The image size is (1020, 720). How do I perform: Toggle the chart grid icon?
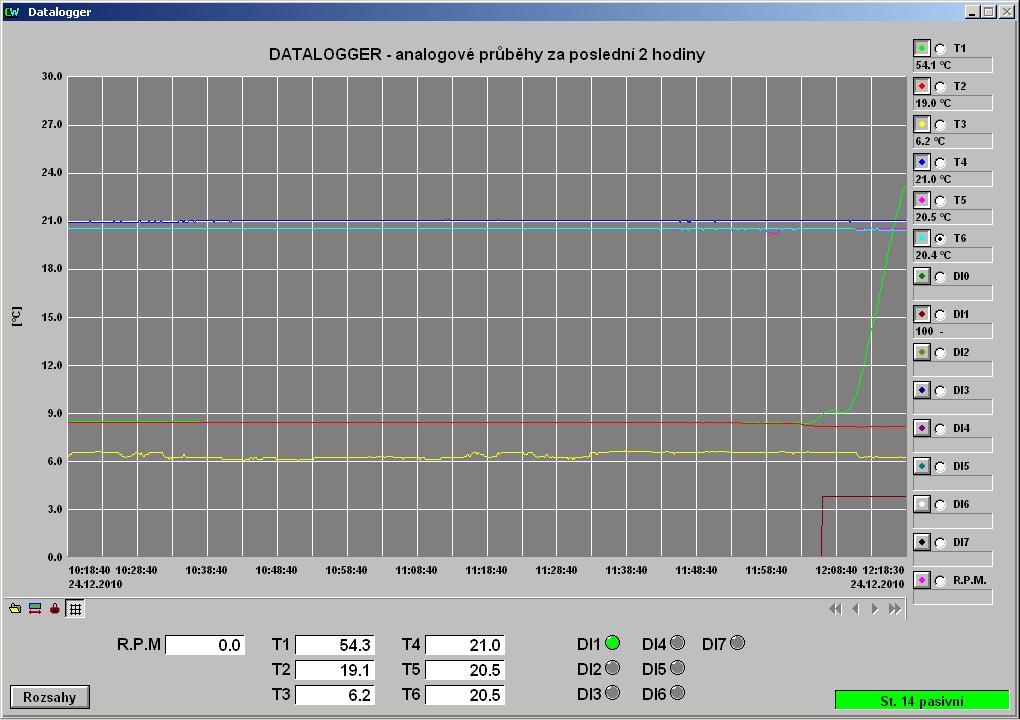click(x=75, y=608)
